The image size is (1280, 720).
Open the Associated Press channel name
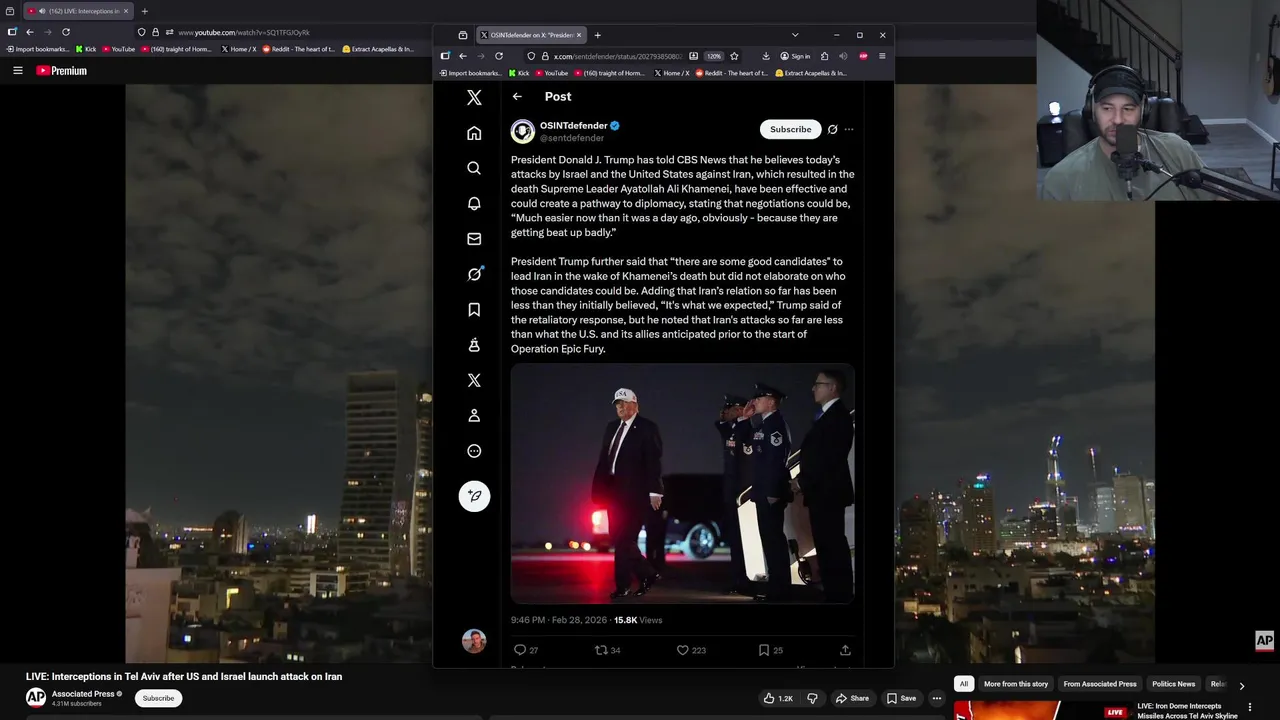pos(83,694)
